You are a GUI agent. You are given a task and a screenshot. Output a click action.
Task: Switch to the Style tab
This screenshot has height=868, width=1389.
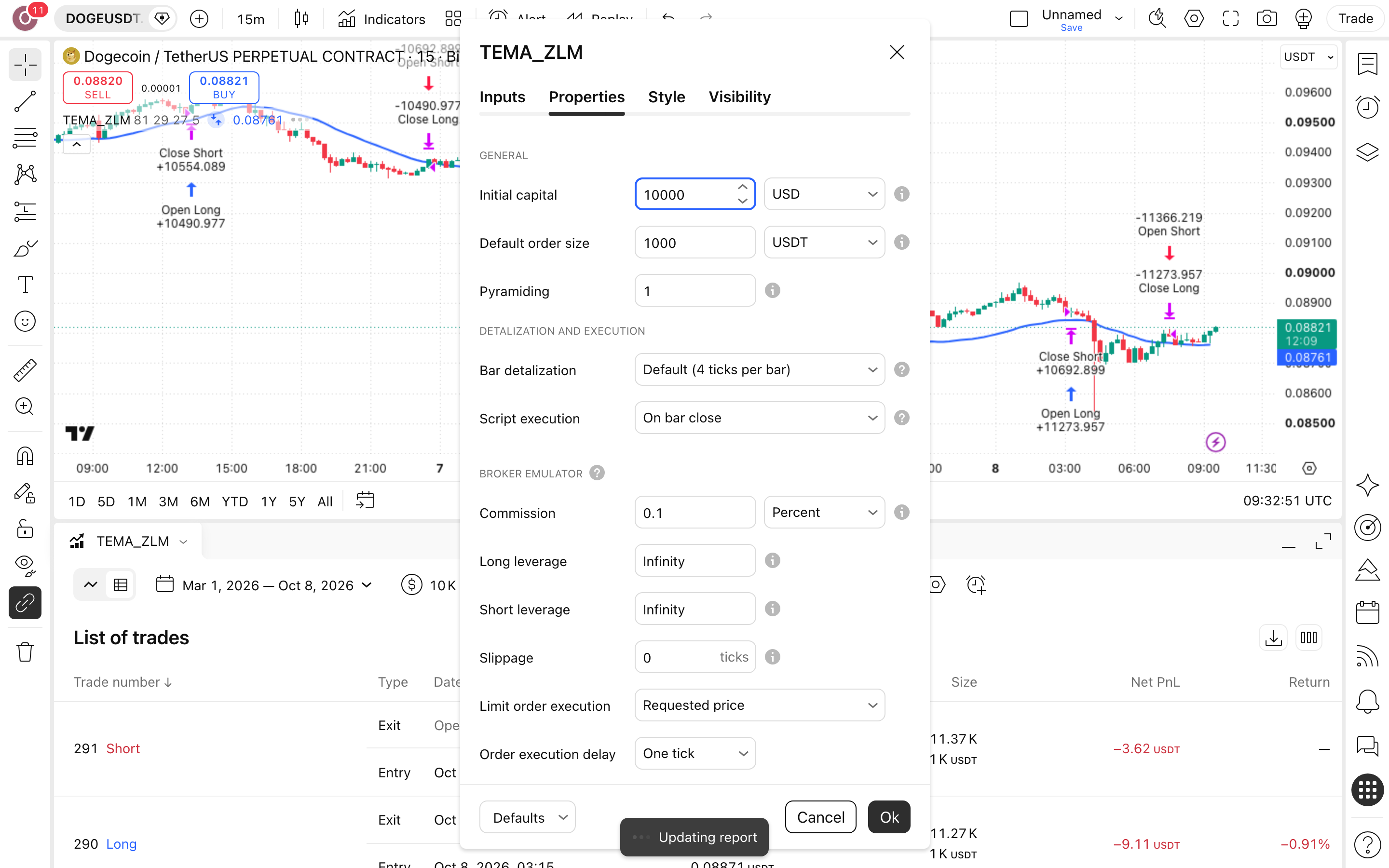point(667,96)
